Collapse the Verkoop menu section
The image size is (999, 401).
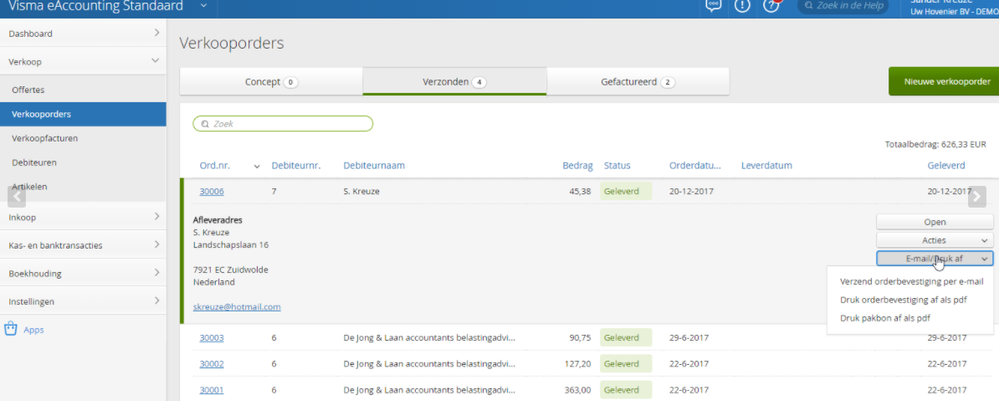pos(83,61)
